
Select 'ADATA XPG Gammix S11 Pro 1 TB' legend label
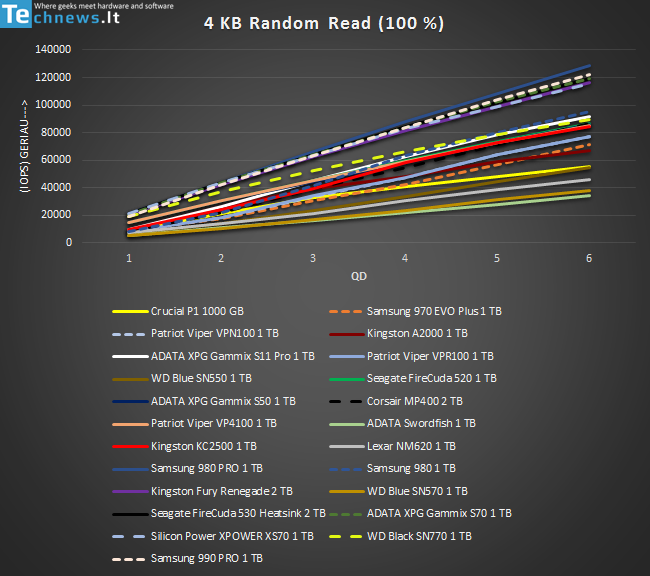pyautogui.click(x=233, y=356)
